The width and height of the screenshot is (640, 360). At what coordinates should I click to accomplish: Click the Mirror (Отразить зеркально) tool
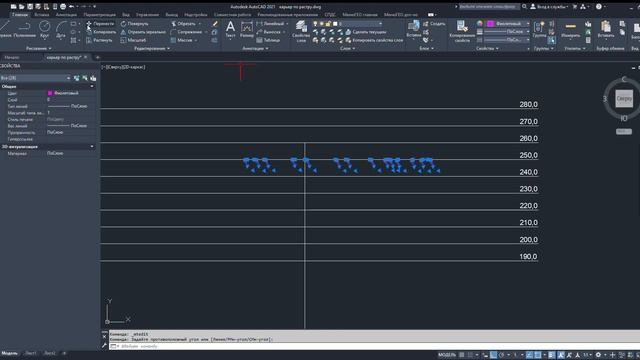143,32
